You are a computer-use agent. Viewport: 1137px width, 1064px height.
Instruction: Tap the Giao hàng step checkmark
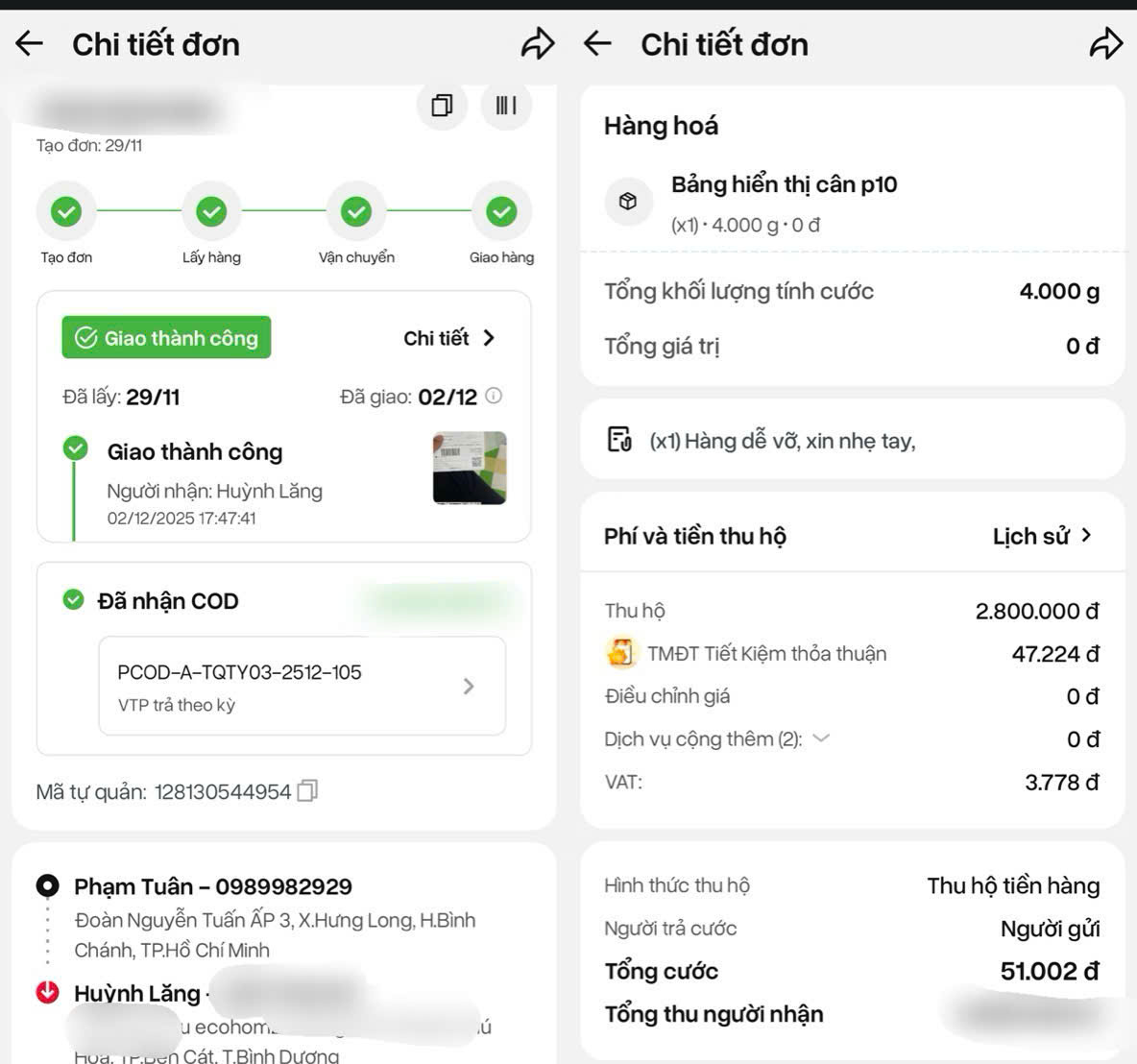click(501, 211)
